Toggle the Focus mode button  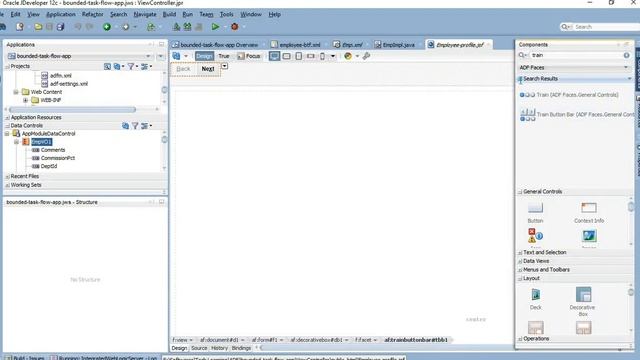249,56
